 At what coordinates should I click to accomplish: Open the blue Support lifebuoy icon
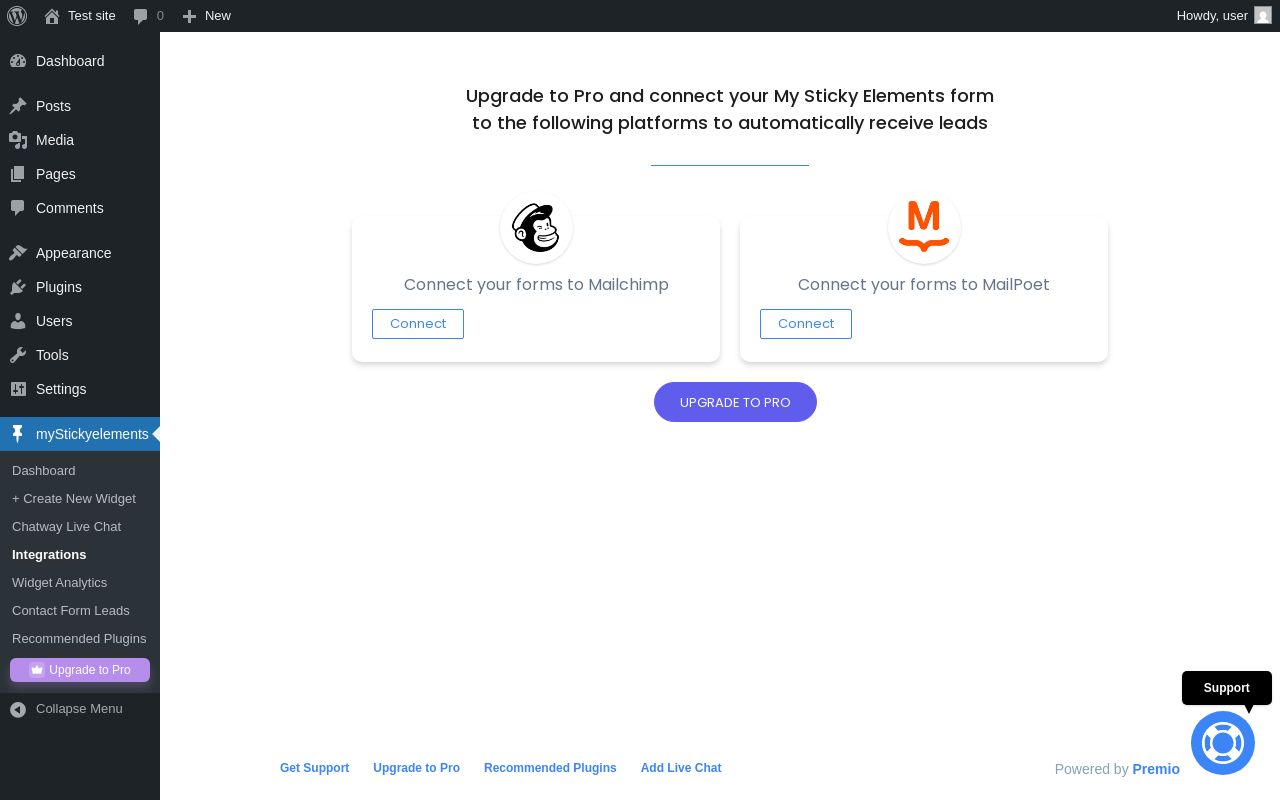(x=1223, y=743)
